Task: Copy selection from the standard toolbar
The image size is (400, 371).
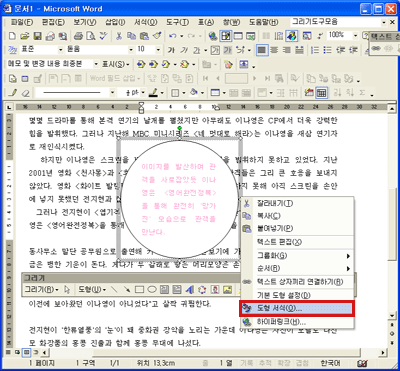Action: (131, 36)
